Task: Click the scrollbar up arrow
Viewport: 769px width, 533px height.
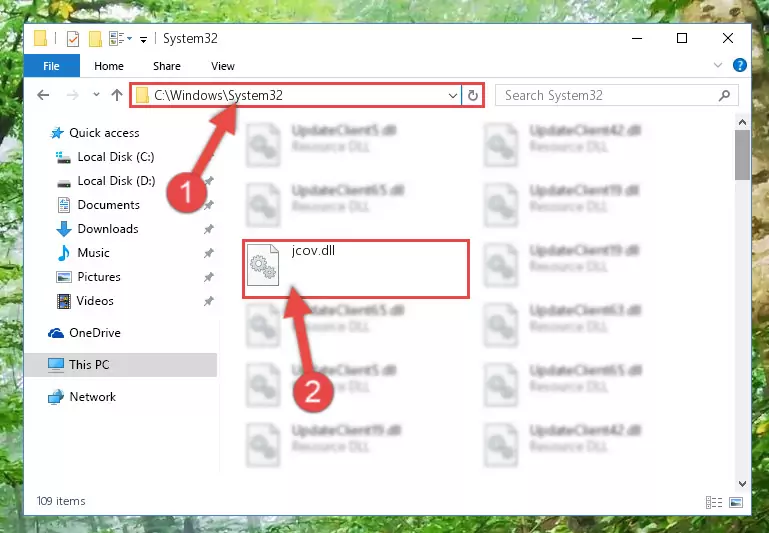Action: pyautogui.click(x=742, y=122)
